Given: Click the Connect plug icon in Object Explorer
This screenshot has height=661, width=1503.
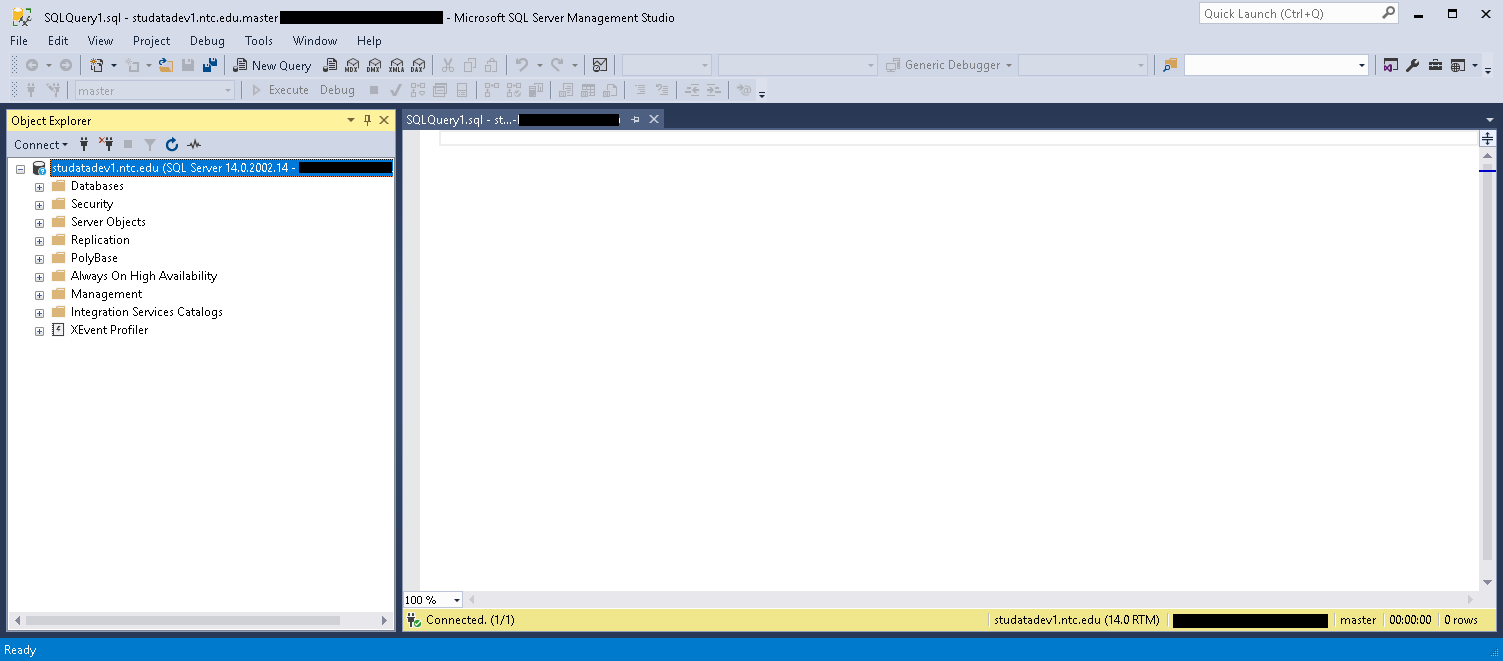Looking at the screenshot, I should coord(85,144).
